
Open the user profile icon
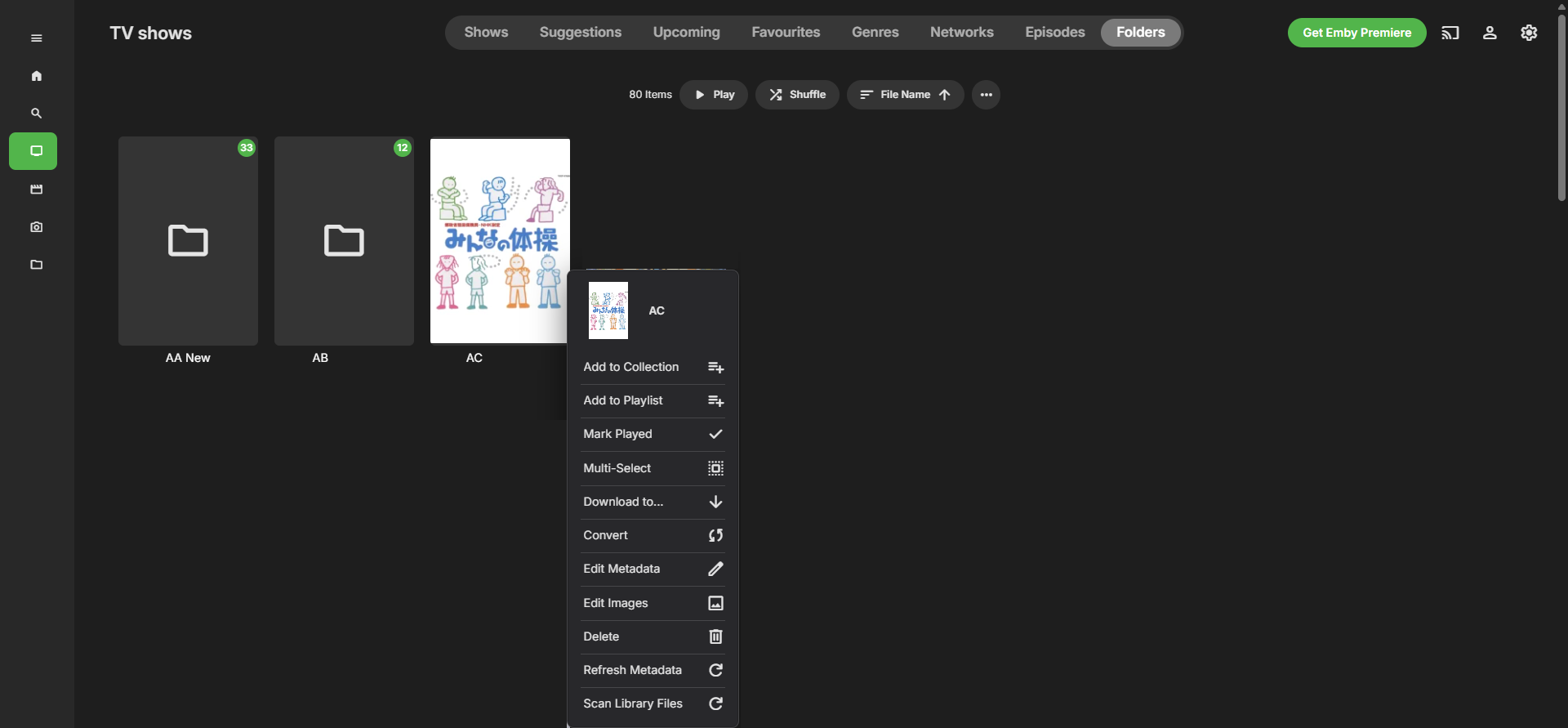click(1490, 33)
